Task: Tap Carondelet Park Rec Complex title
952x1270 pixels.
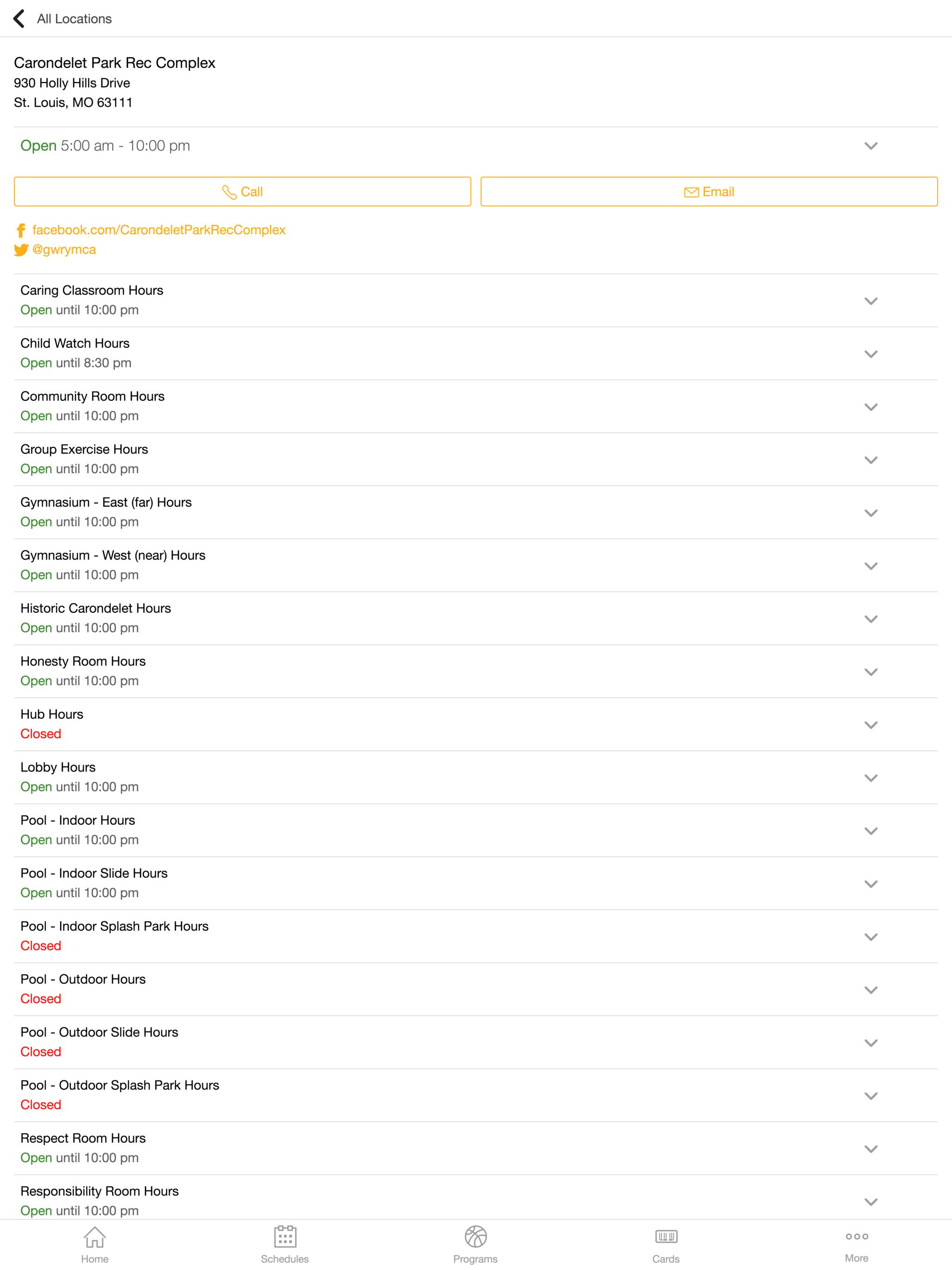Action: (x=114, y=63)
